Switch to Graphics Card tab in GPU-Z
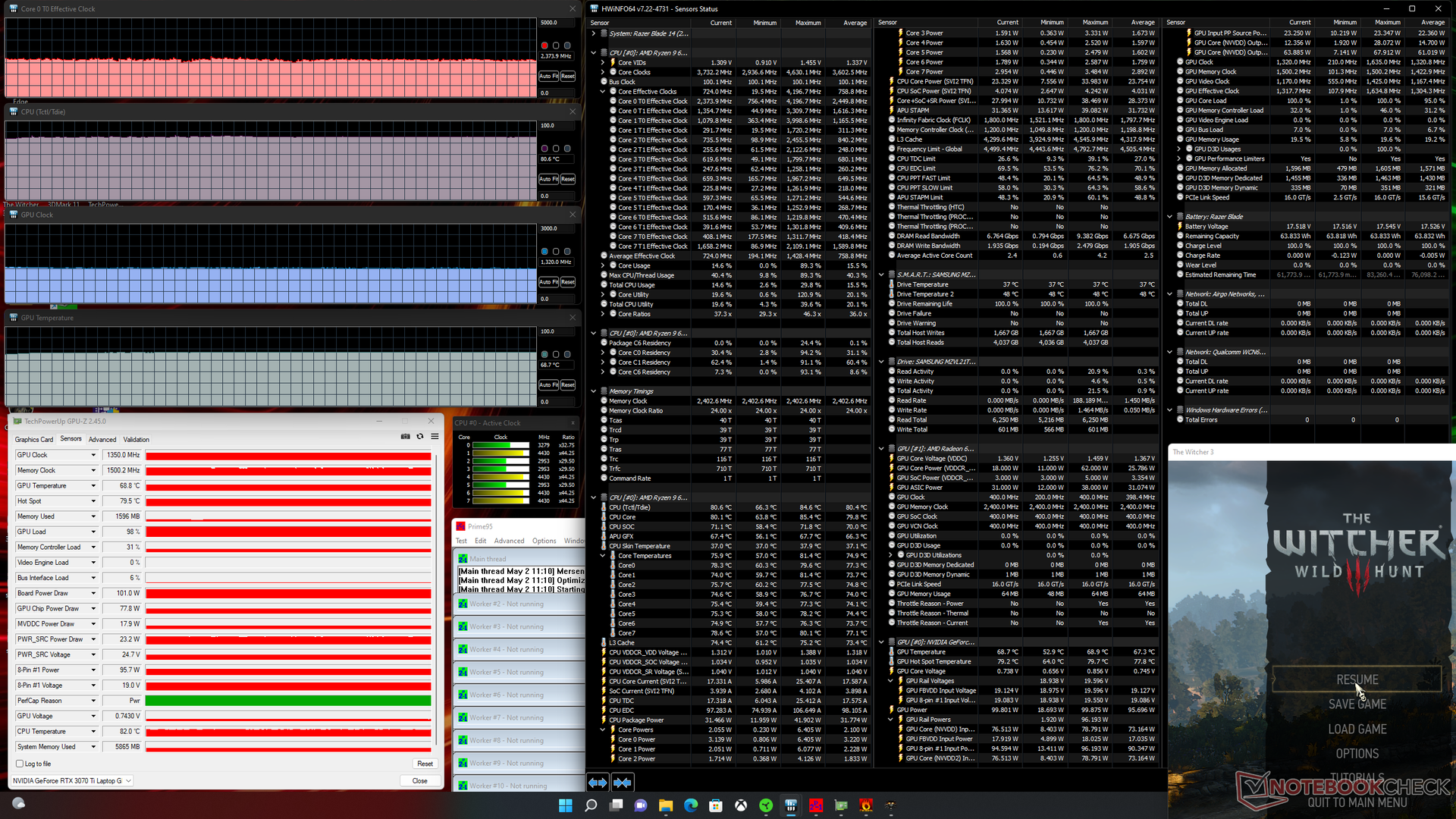Screen dimensions: 1456x819 click(34, 440)
